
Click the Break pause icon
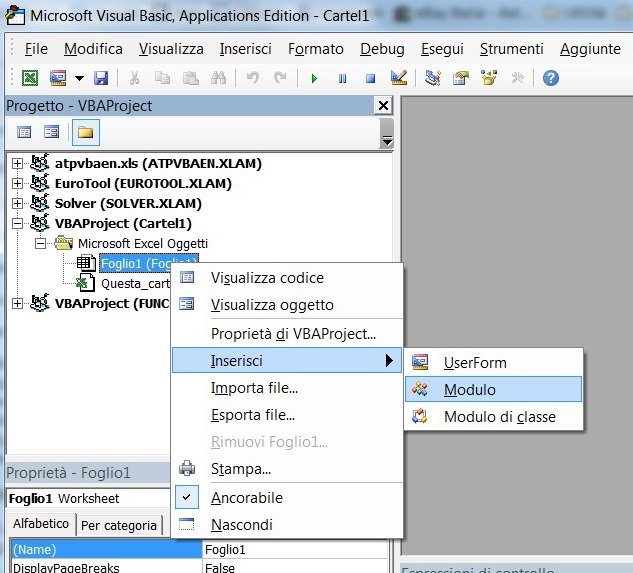[342, 78]
